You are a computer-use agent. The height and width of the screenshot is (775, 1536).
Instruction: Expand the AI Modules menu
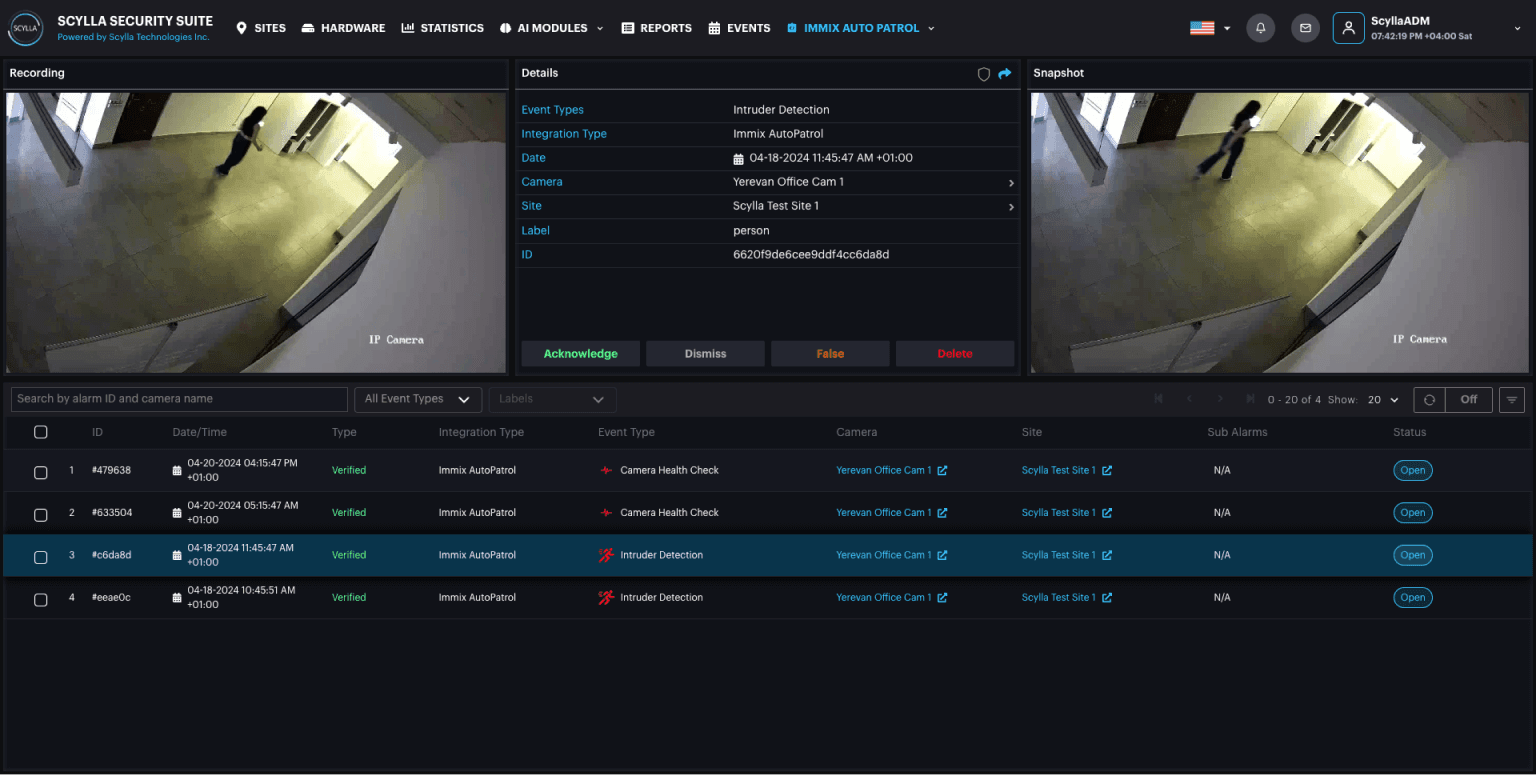point(552,28)
